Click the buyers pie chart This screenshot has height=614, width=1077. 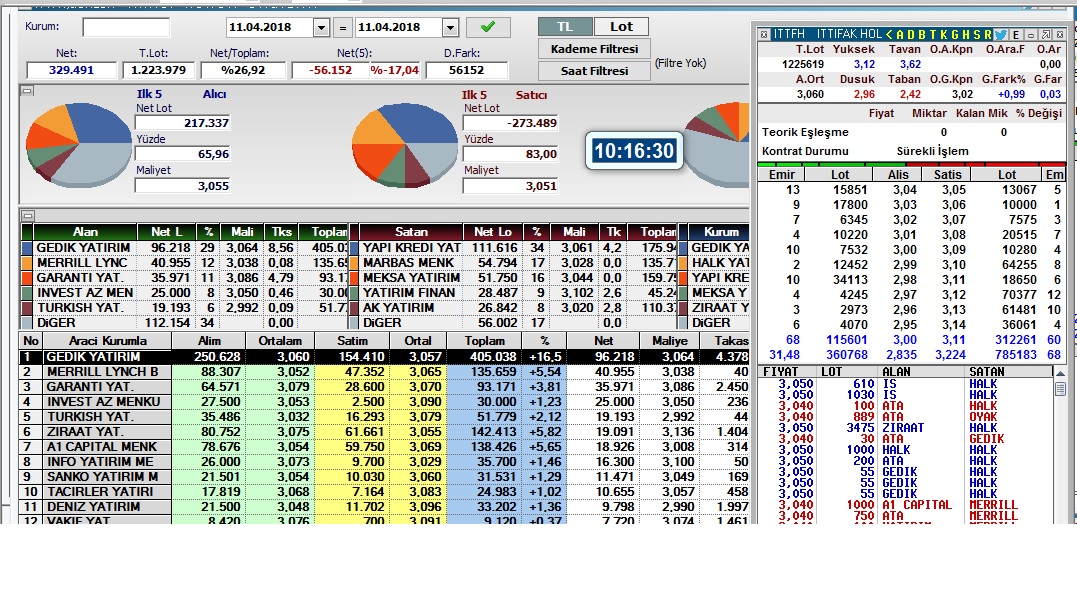point(78,144)
